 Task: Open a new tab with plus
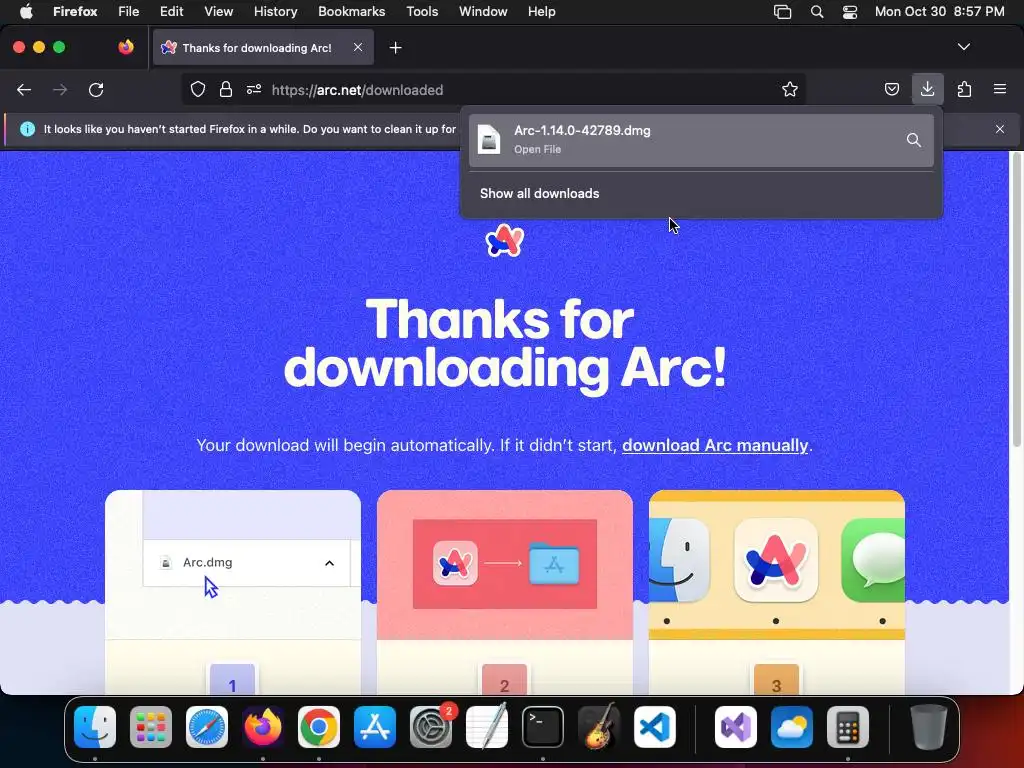tap(395, 48)
